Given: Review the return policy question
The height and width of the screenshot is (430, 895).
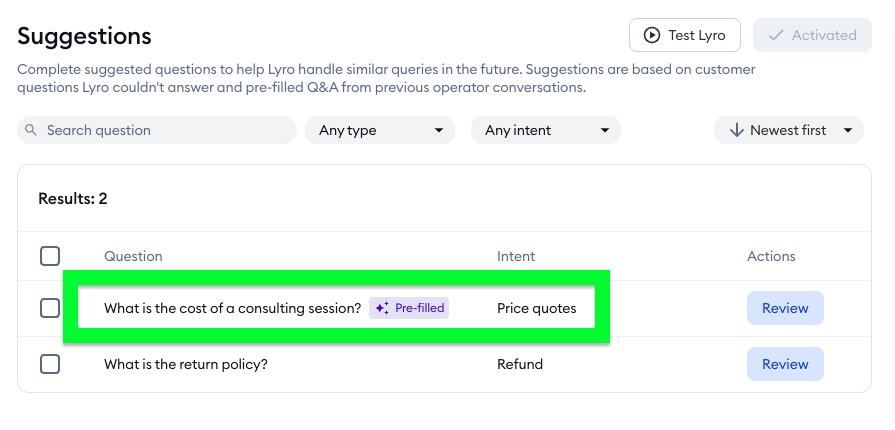Looking at the screenshot, I should (x=785, y=364).
